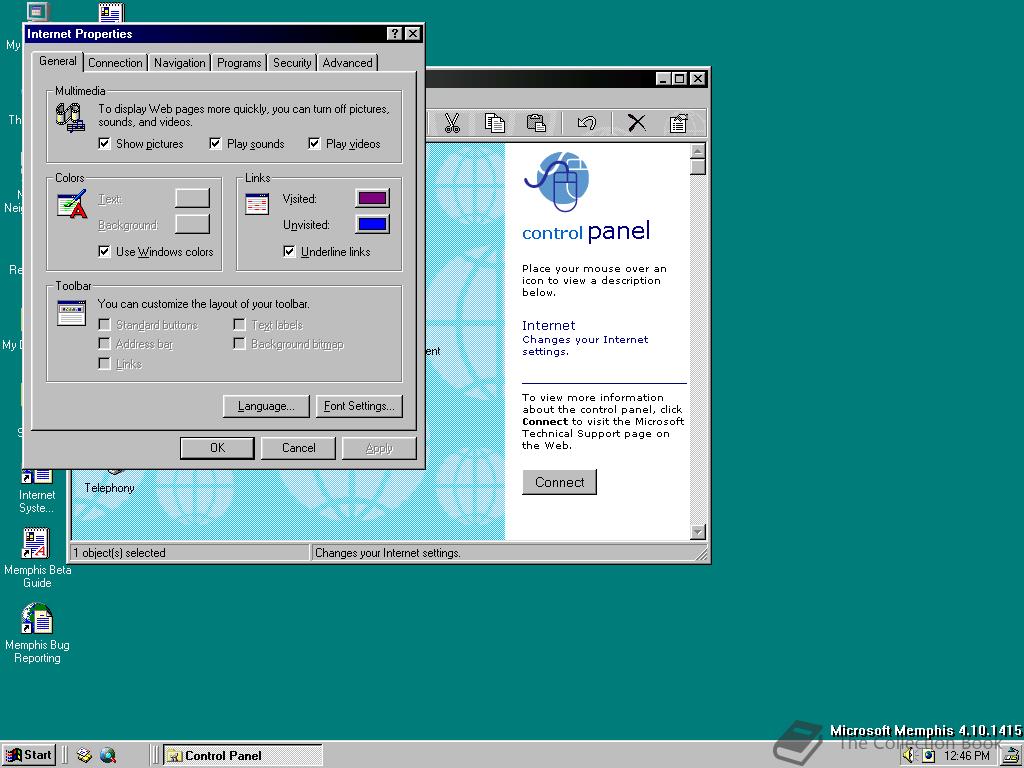Click the Toolbar section window icon

tap(71, 313)
